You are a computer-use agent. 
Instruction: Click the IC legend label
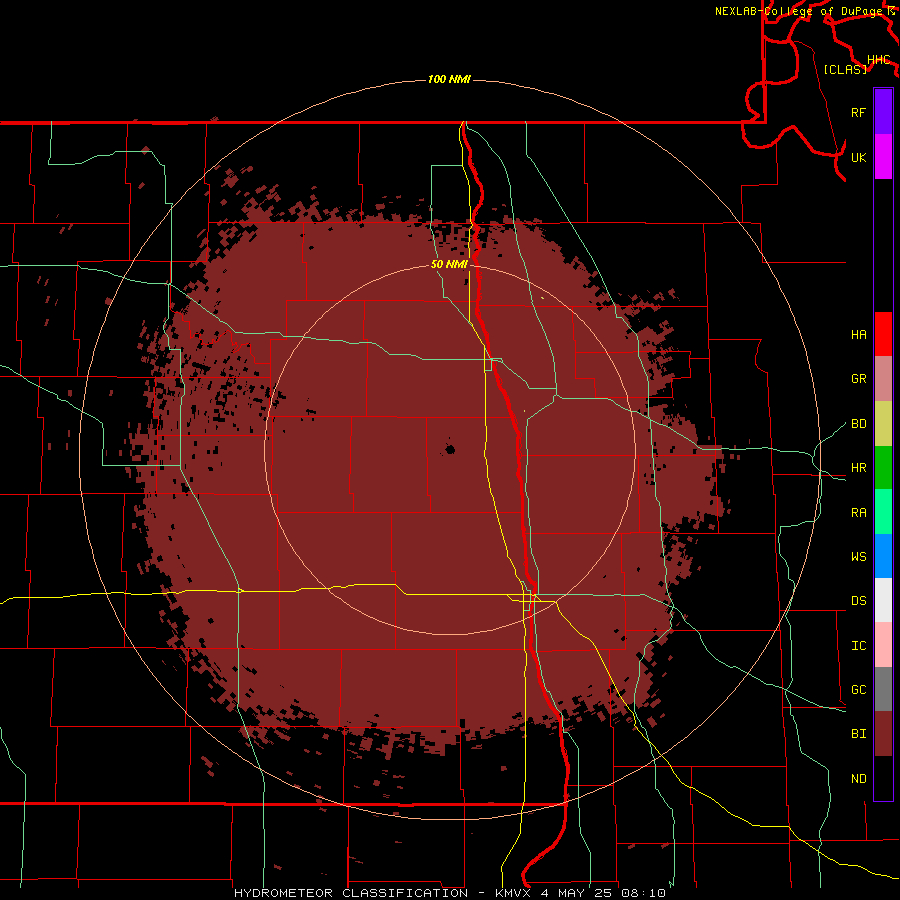pos(858,646)
